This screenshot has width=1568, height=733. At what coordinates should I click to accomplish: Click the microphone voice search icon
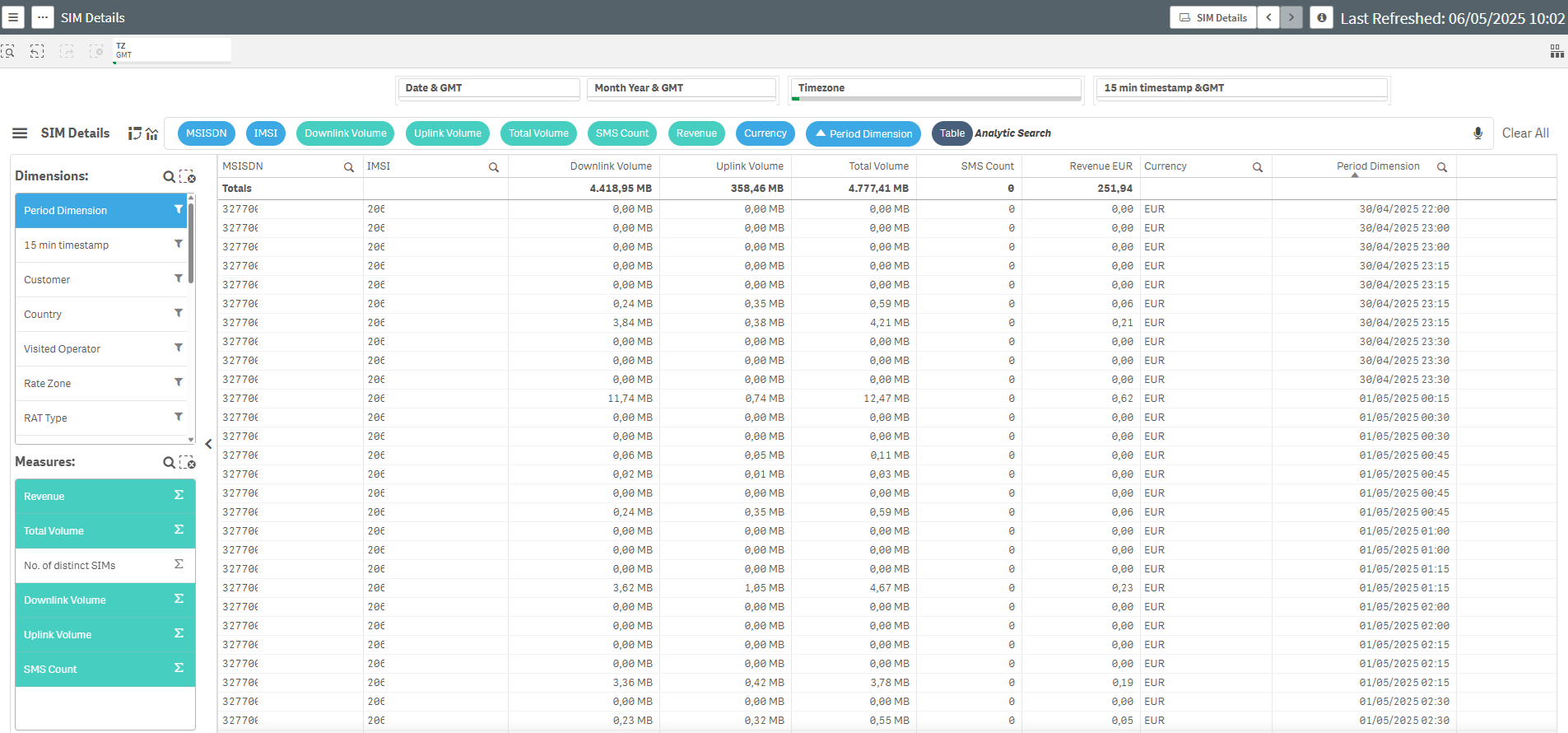point(1477,133)
